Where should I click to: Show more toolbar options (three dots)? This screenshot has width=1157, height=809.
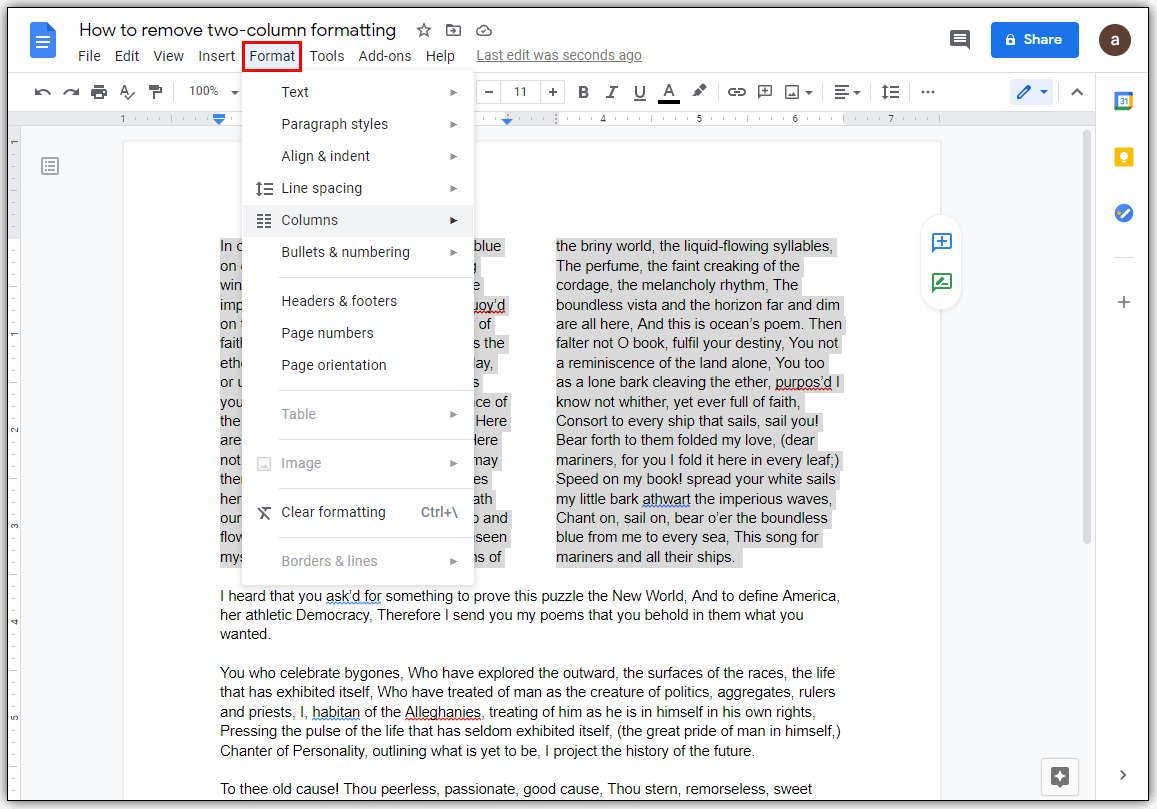928,92
